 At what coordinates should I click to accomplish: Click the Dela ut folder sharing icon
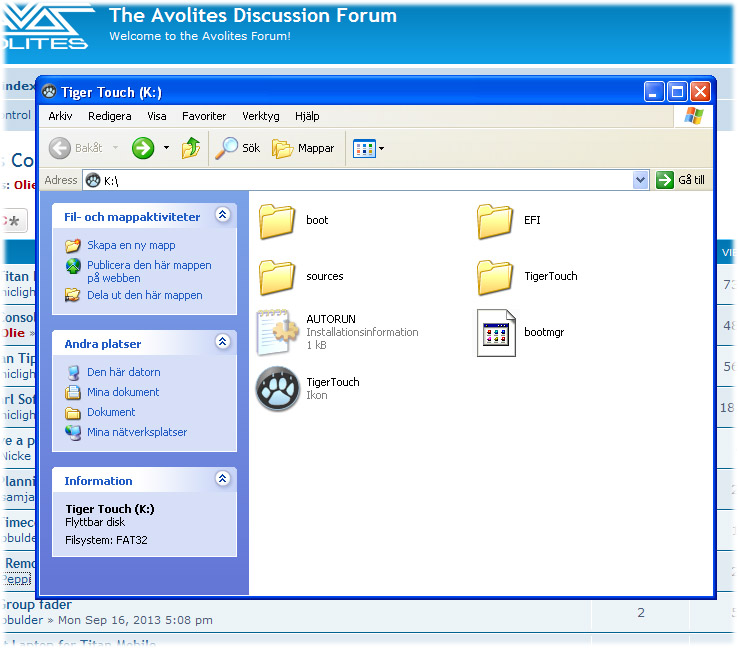coord(72,295)
